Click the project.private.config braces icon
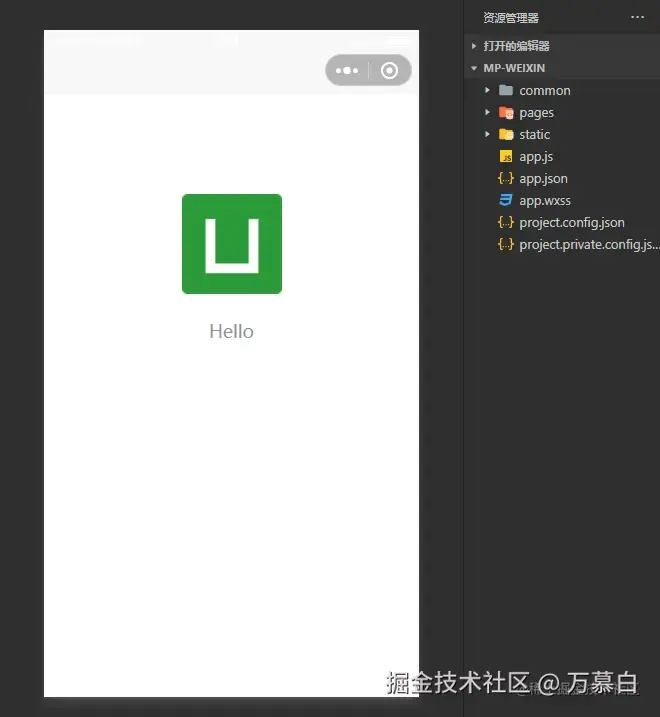660x717 pixels. 506,244
